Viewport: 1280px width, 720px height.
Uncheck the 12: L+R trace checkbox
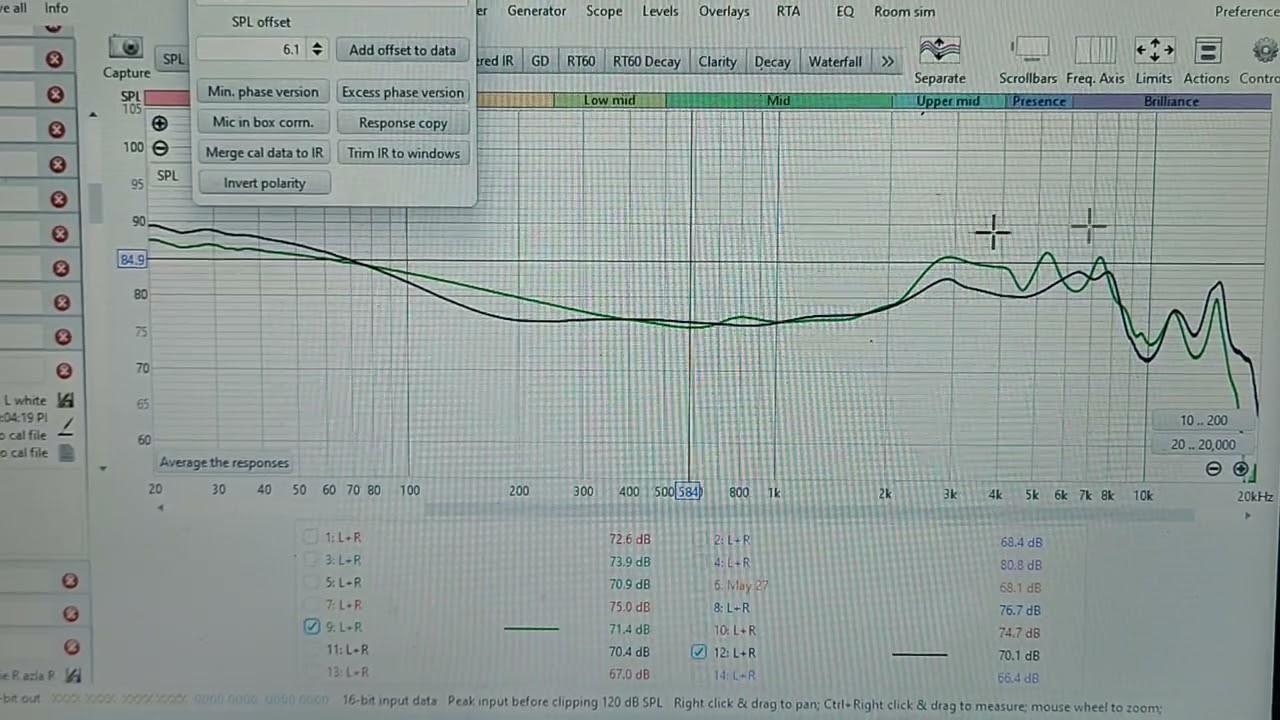coord(699,652)
